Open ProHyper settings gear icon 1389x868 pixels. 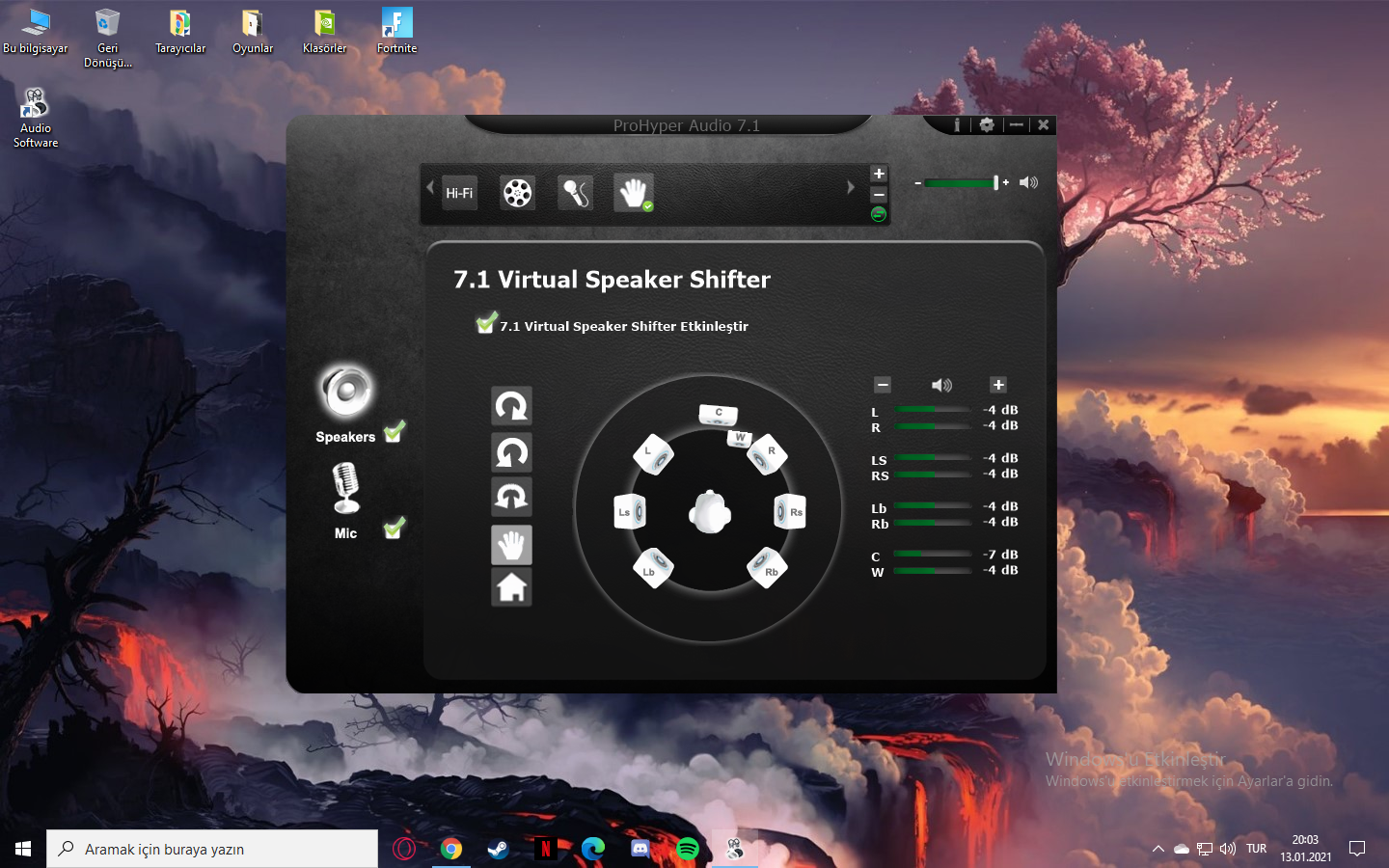coord(987,125)
